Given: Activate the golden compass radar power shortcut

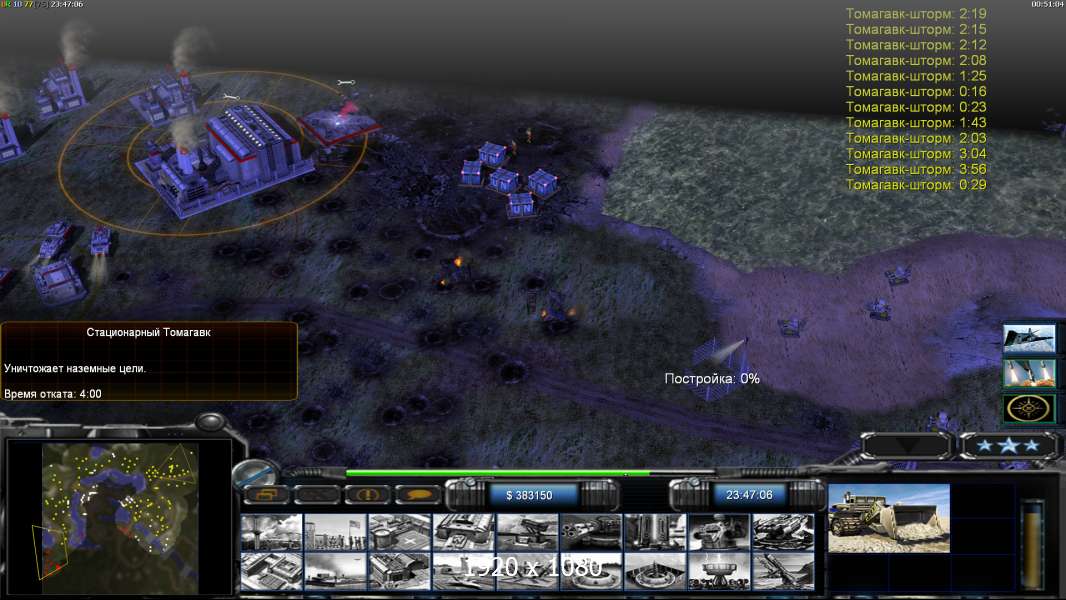Looking at the screenshot, I should (x=1029, y=408).
